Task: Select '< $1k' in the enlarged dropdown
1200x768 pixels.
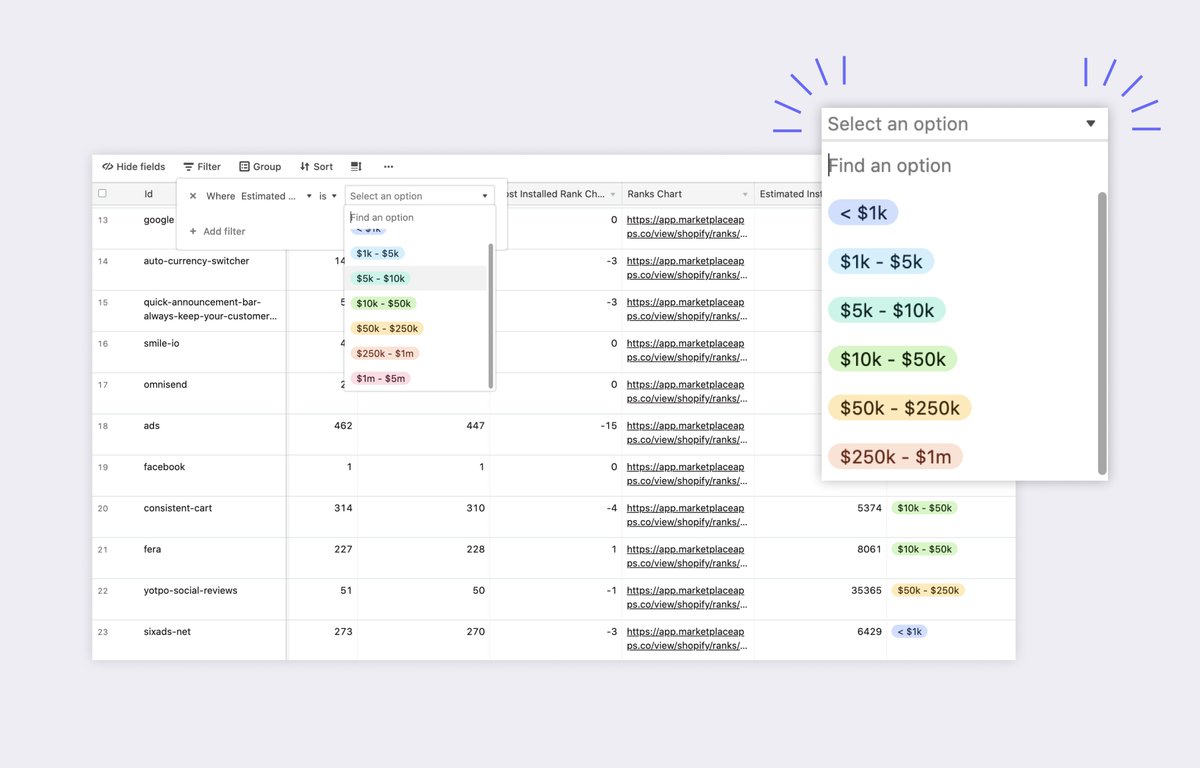Action: 863,213
